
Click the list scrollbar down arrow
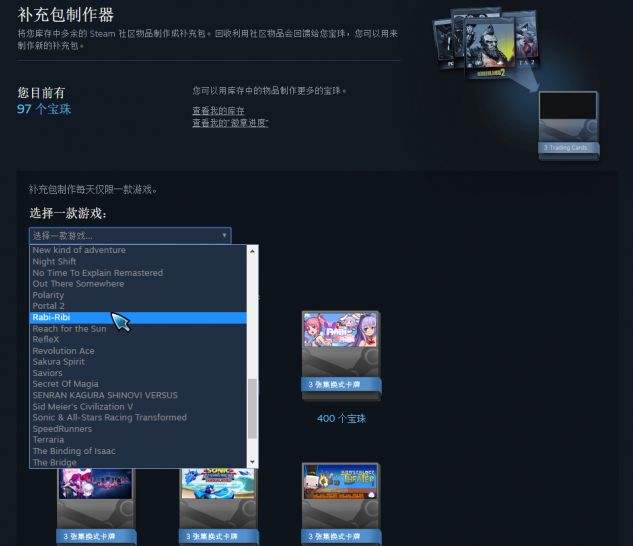point(252,462)
